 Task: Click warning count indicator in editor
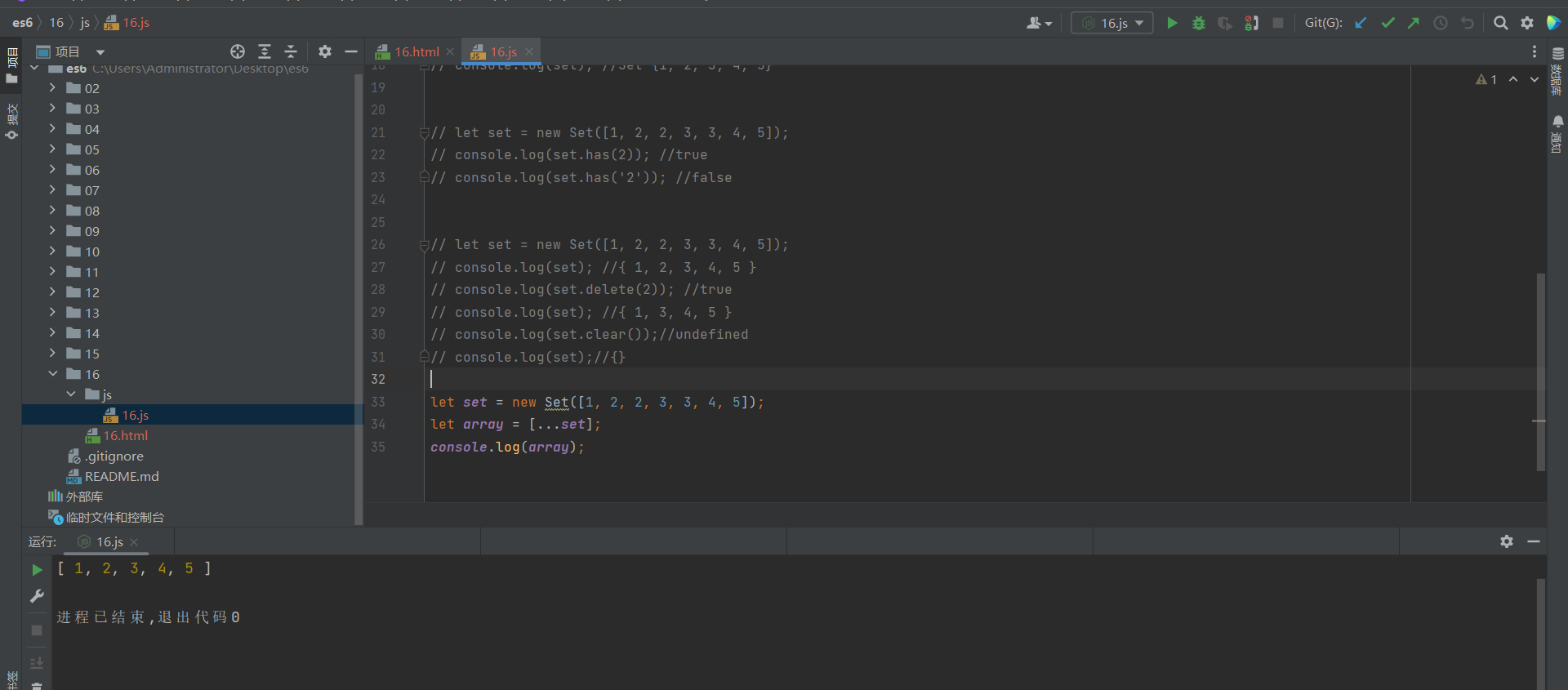[x=1486, y=79]
